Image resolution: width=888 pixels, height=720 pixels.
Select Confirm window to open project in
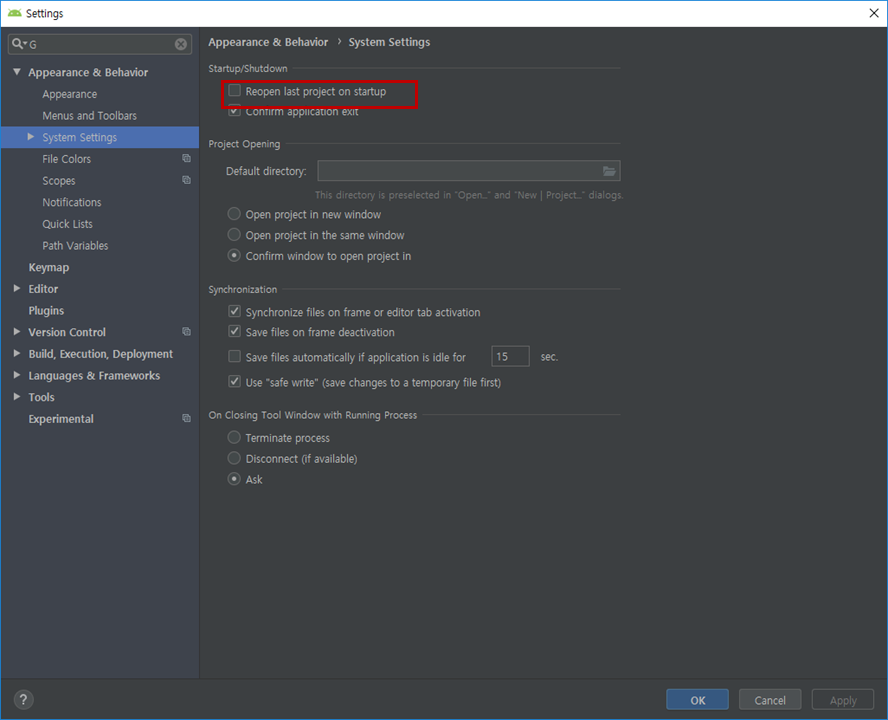(234, 255)
